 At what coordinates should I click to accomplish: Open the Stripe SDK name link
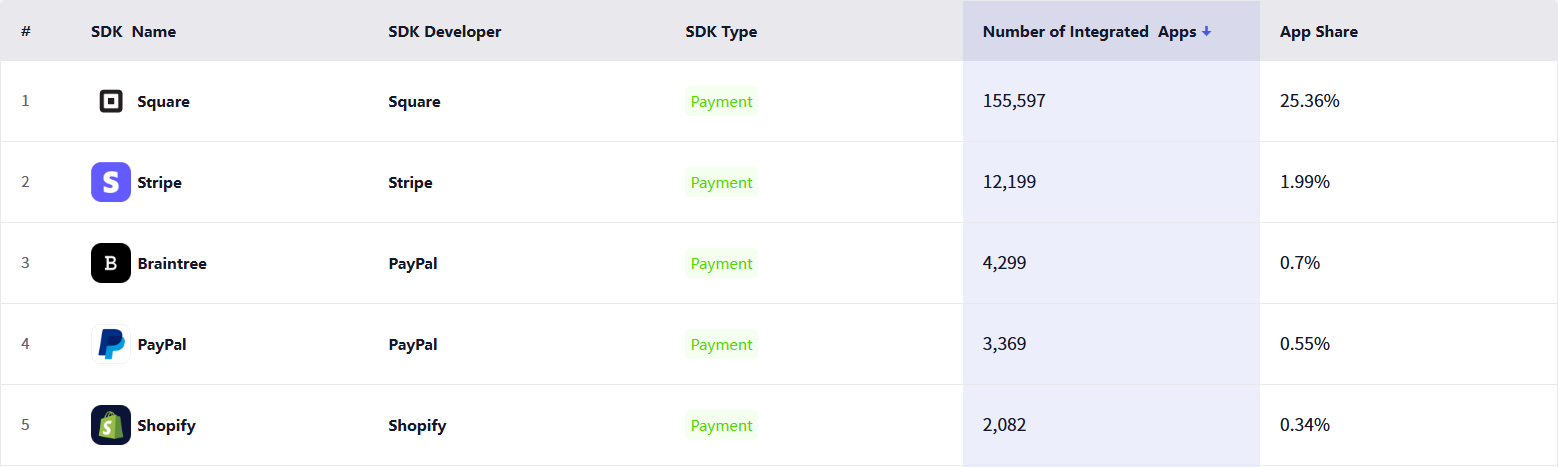160,183
